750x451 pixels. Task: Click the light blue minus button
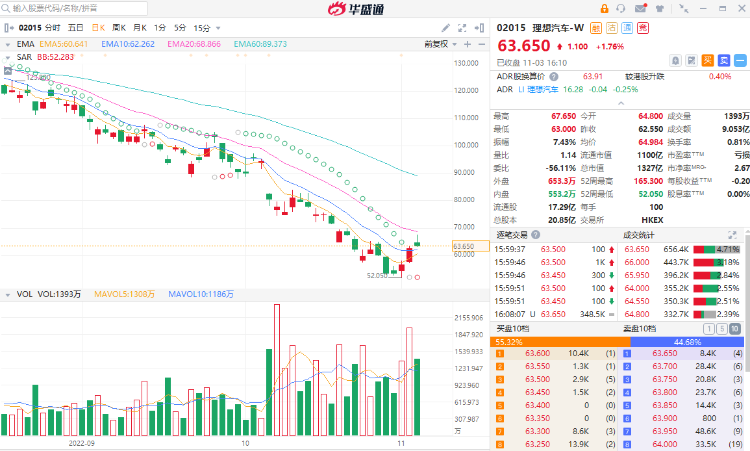point(740,60)
